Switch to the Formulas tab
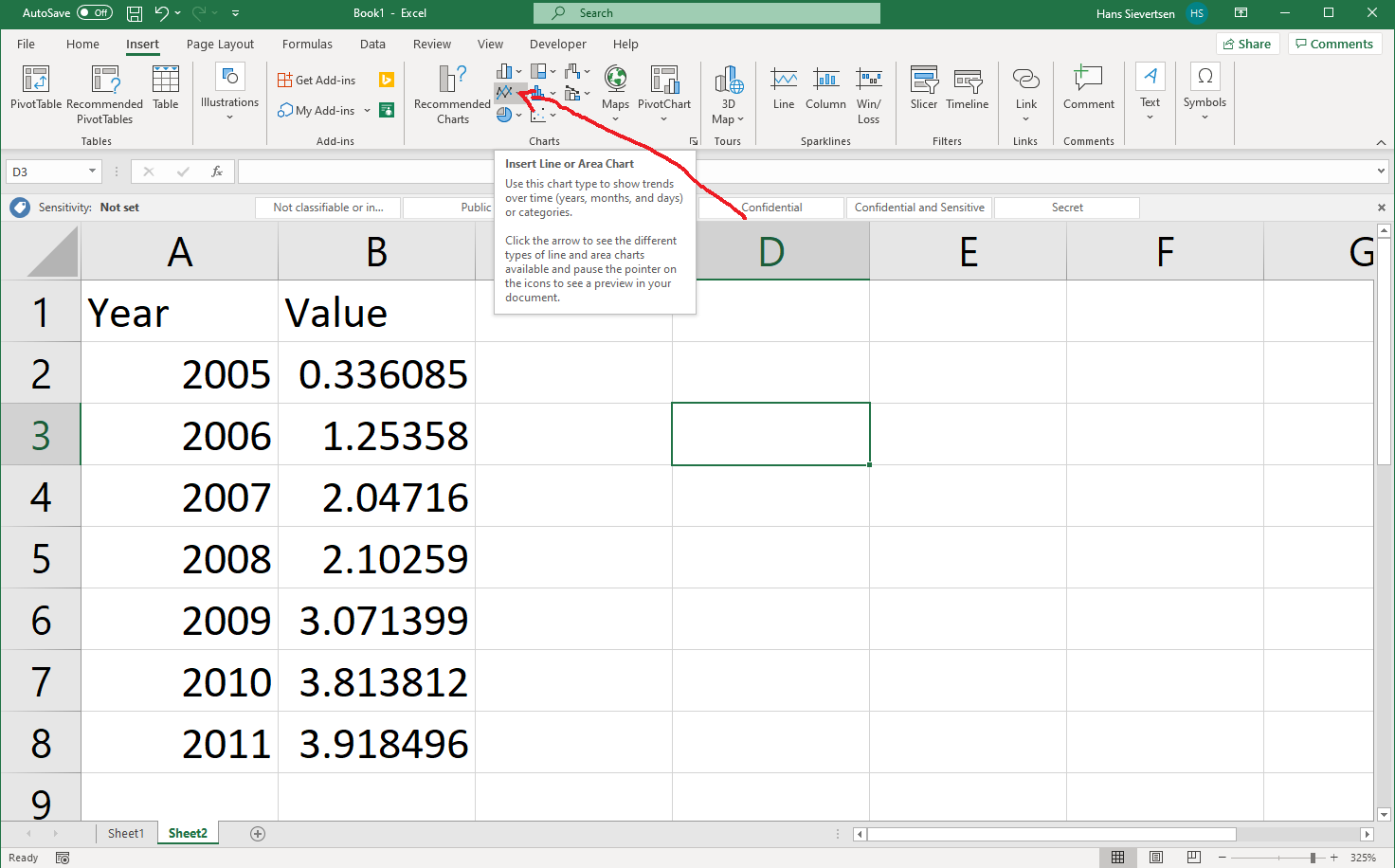Viewport: 1395px width, 868px height. tap(307, 44)
